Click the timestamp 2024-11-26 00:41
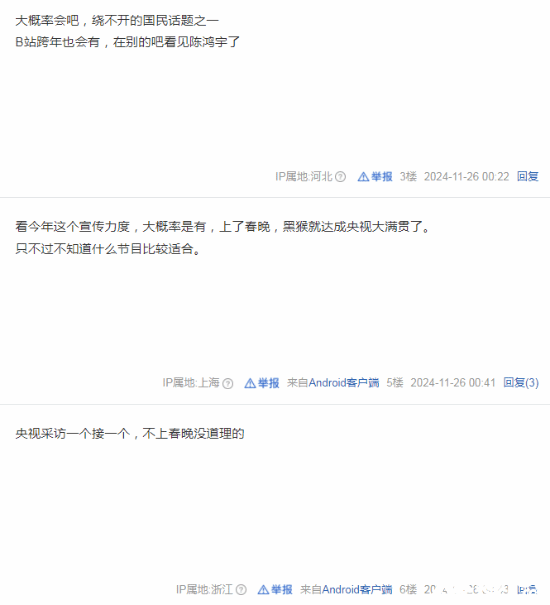The image size is (550, 605). click(453, 383)
